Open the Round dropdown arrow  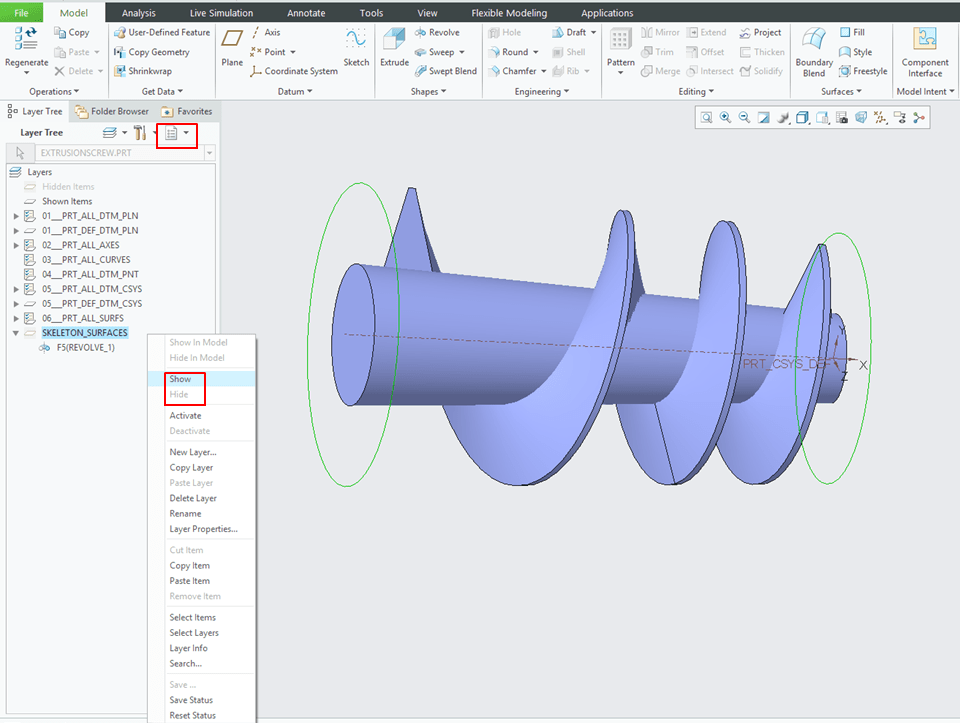(536, 52)
